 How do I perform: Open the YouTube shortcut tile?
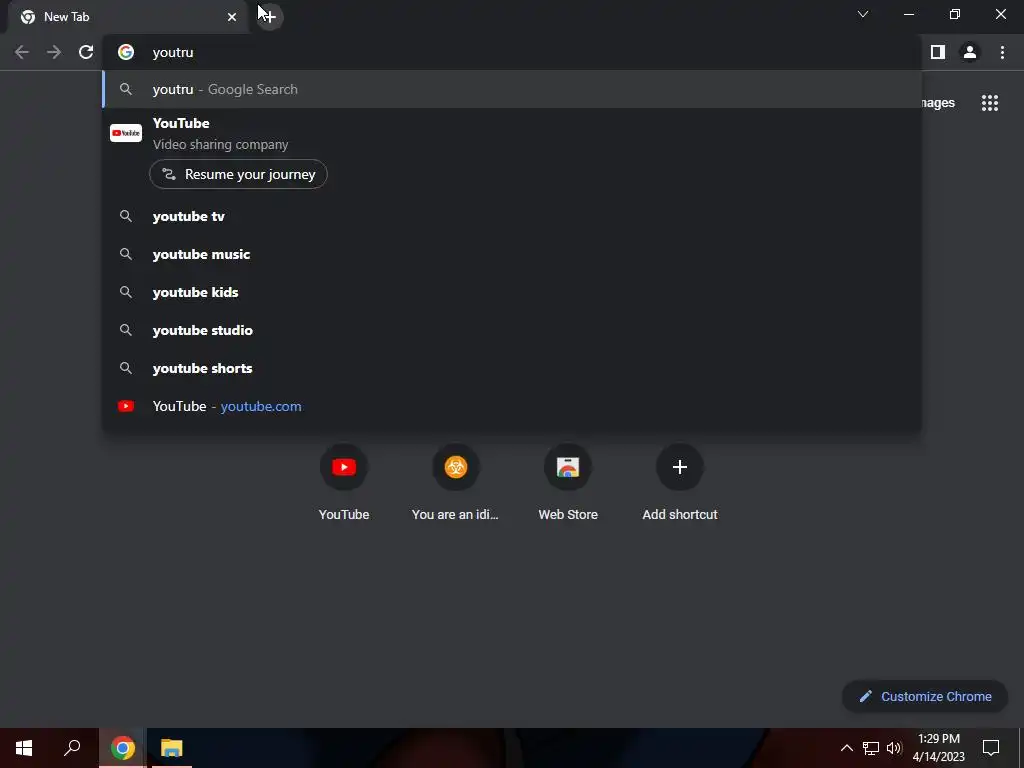pos(344,483)
